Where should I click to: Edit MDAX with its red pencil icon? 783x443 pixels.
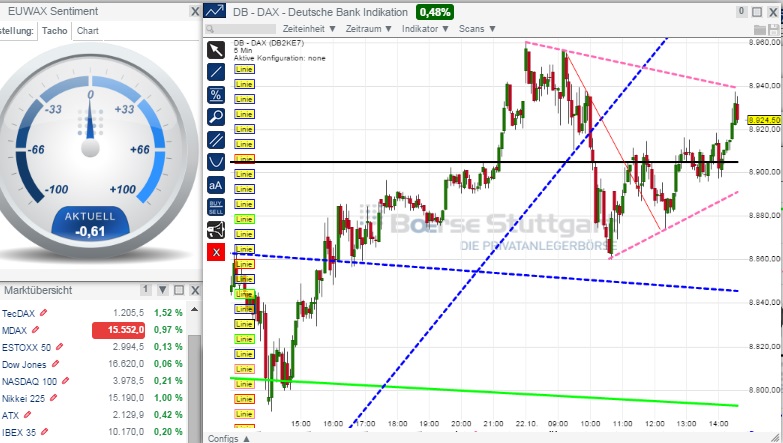[35, 330]
